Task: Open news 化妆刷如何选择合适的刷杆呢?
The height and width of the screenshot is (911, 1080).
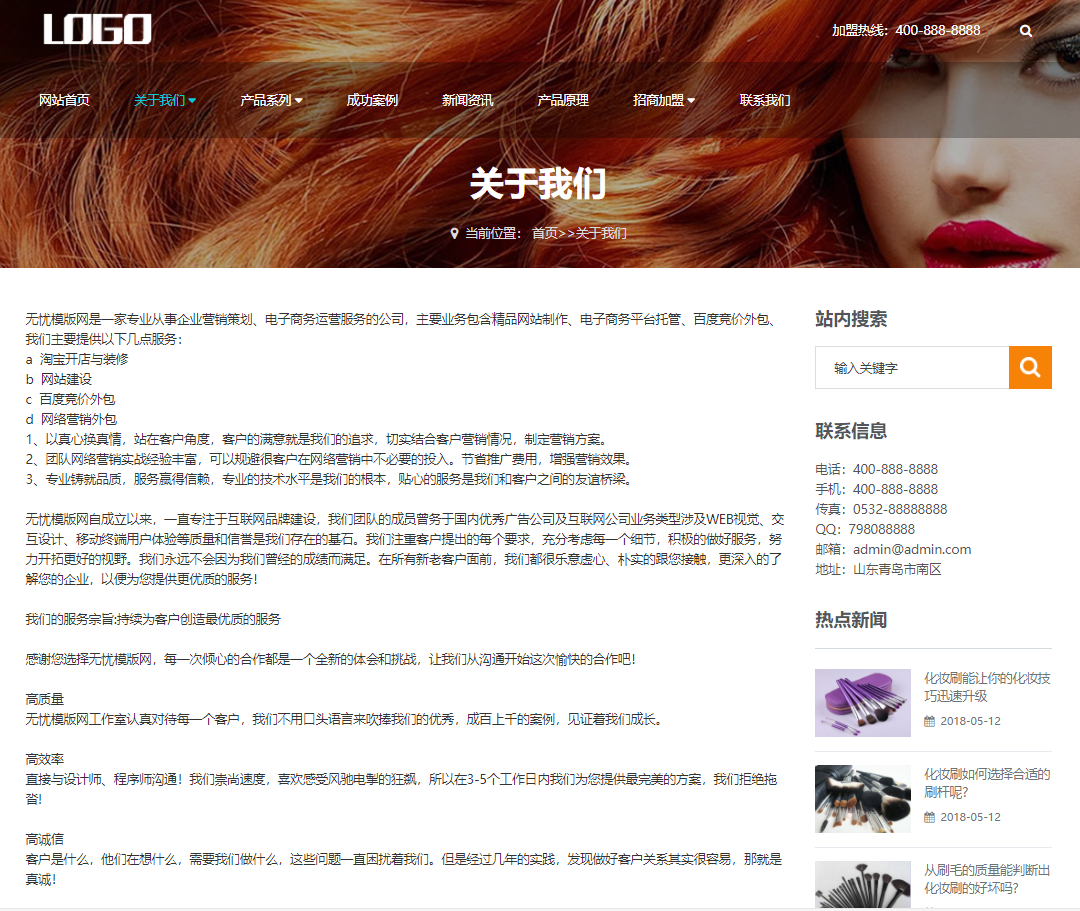Action: (987, 783)
